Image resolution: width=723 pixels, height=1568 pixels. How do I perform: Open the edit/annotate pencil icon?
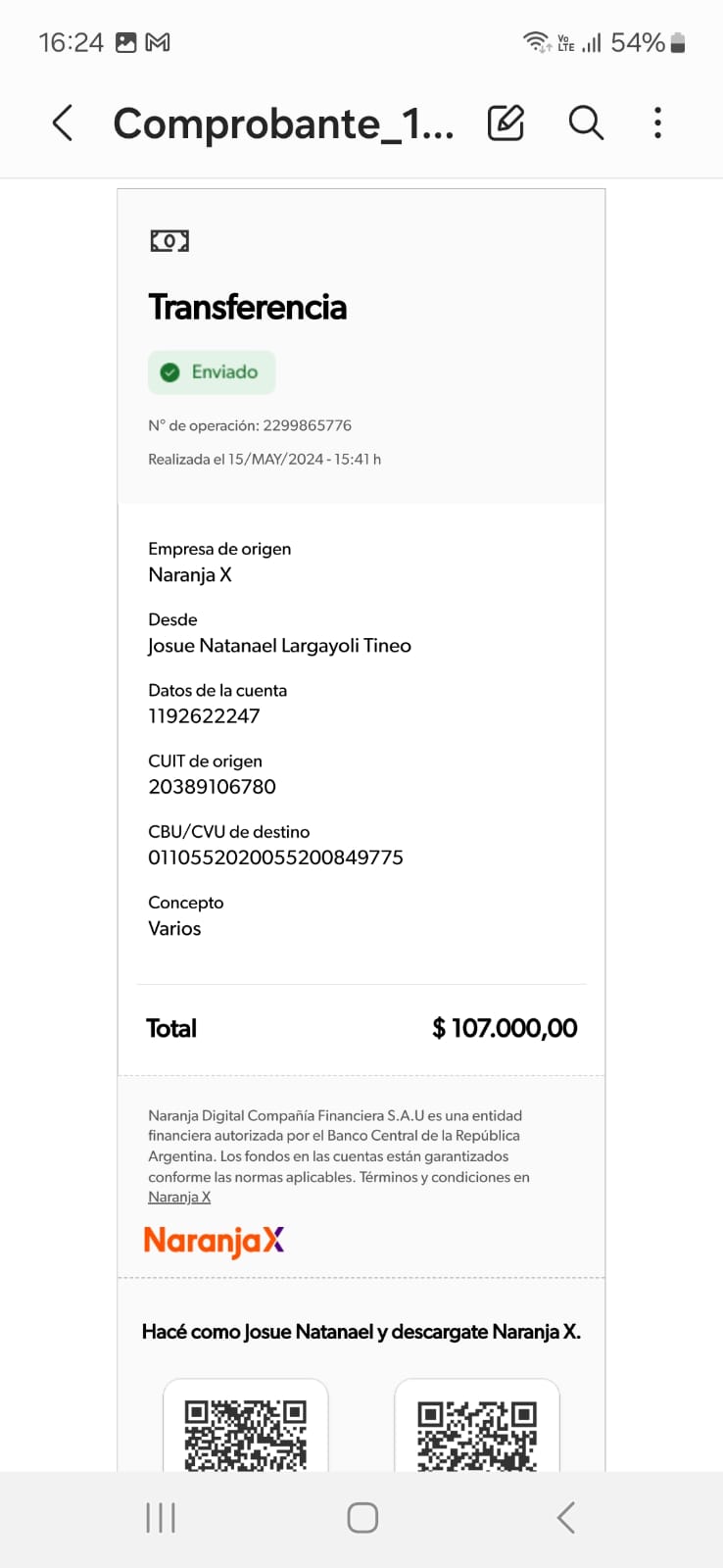pyautogui.click(x=506, y=123)
